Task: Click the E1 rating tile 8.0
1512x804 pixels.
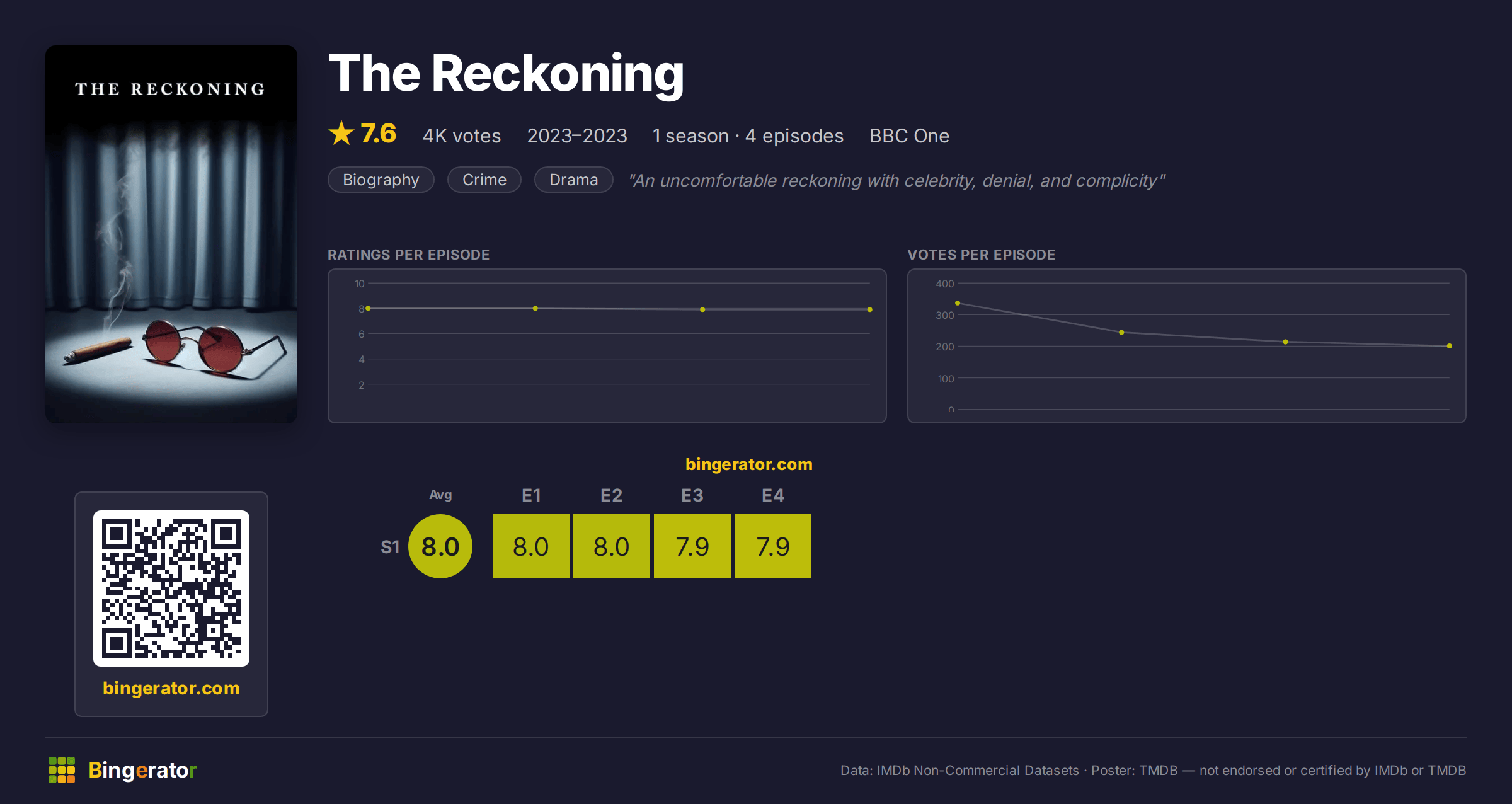Action: [531, 546]
